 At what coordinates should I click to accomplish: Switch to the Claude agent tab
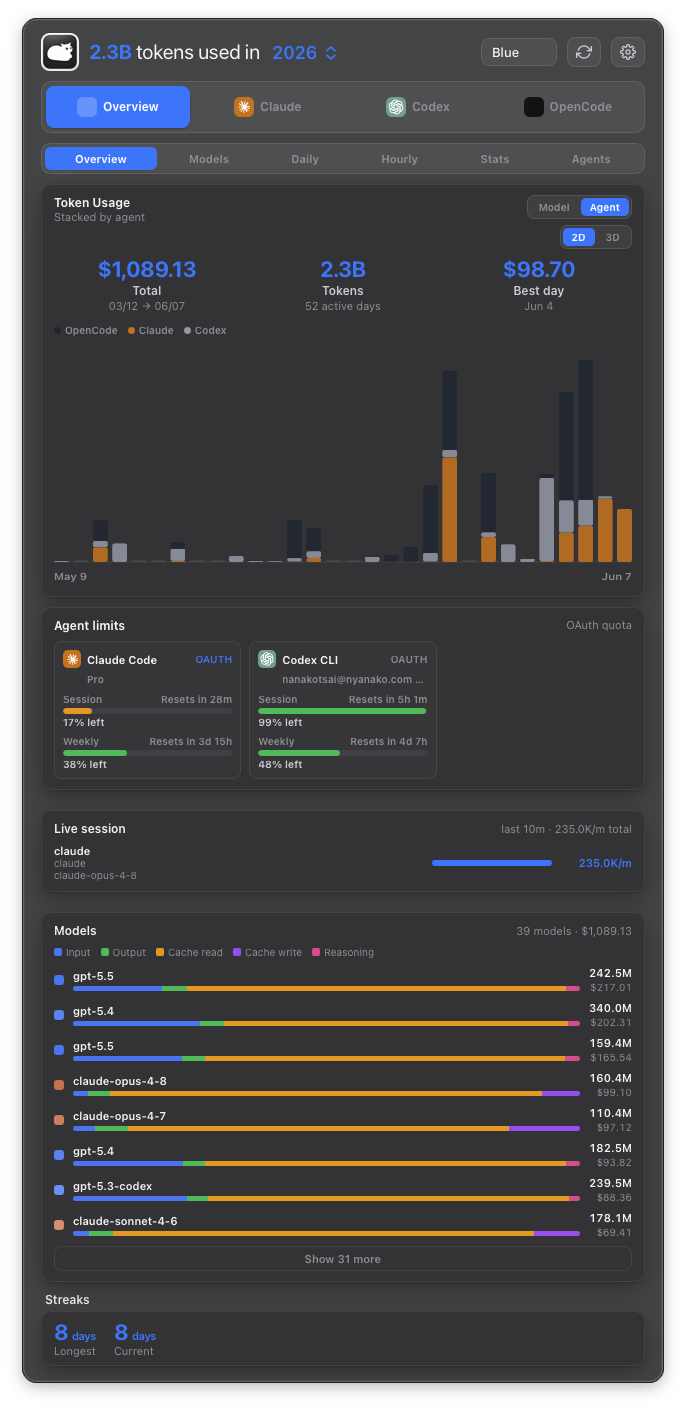point(267,107)
